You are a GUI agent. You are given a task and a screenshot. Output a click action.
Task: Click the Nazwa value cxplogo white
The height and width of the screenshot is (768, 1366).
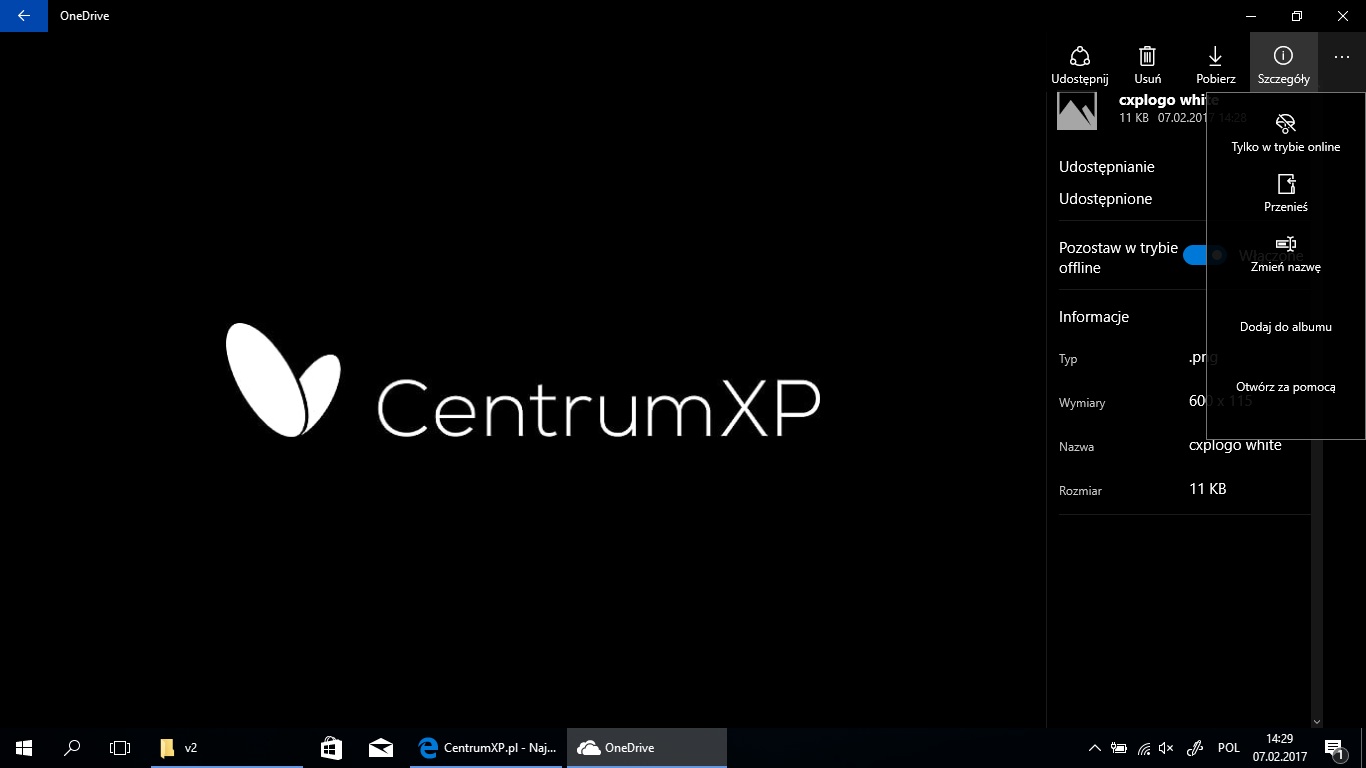pyautogui.click(x=1235, y=445)
